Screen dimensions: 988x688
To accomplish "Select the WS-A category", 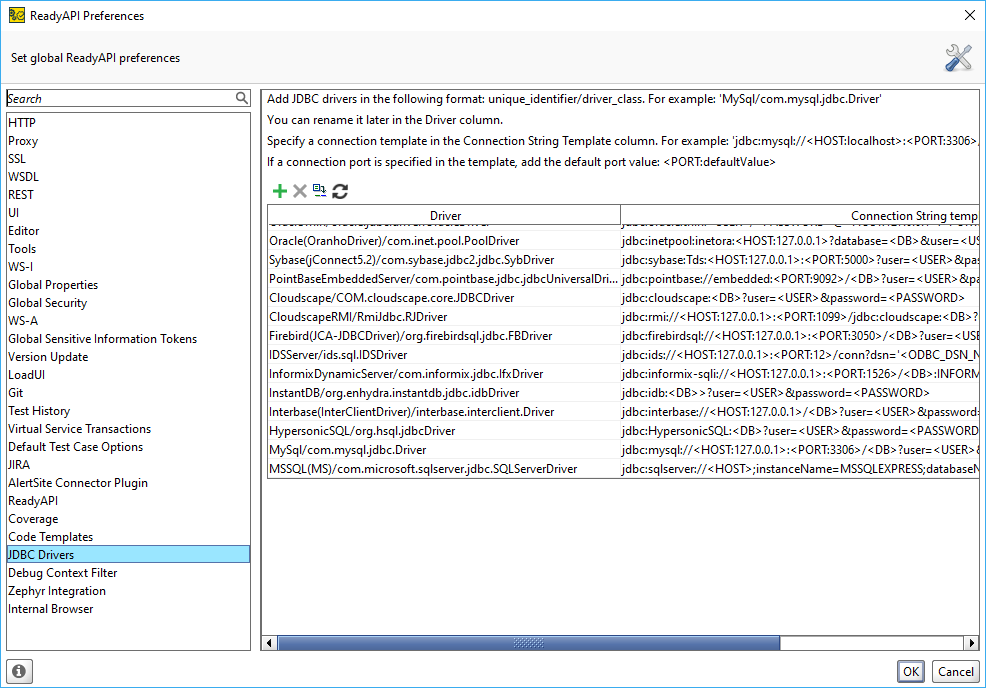I will point(129,321).
